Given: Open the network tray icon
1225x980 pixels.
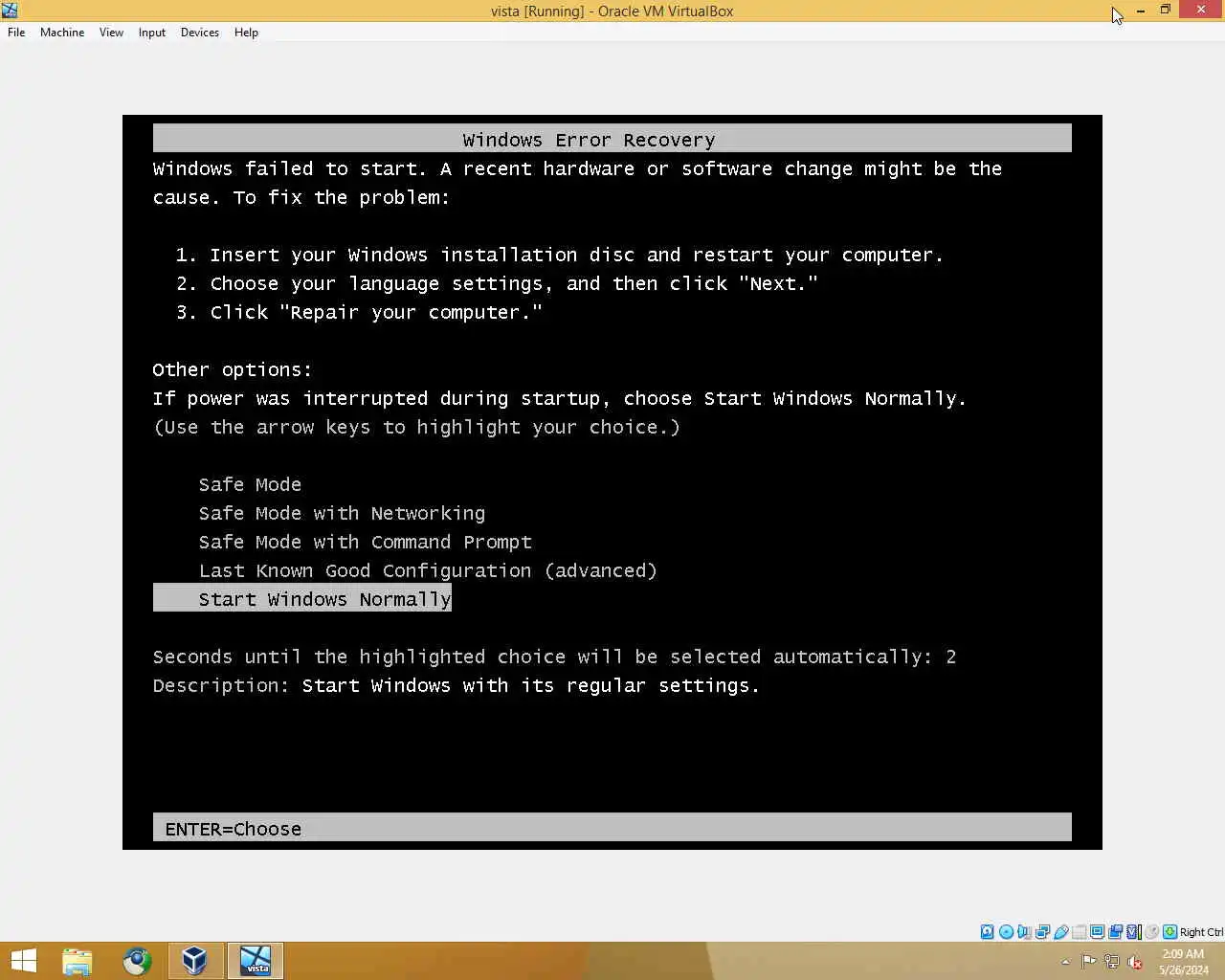Looking at the screenshot, I should click(x=1111, y=962).
